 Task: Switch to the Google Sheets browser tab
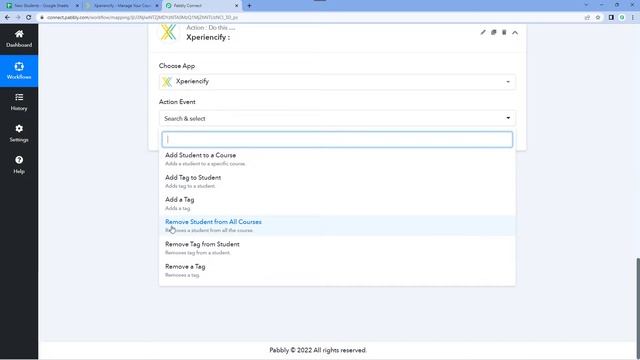pos(42,6)
